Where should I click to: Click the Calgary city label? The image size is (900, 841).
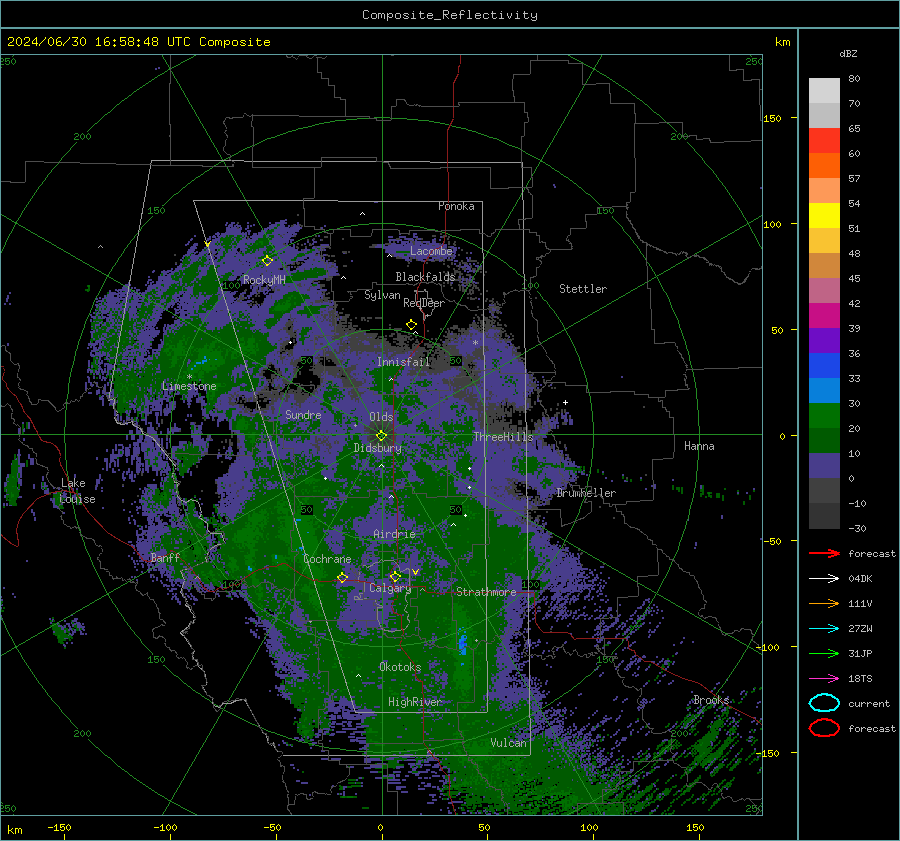pos(390,588)
